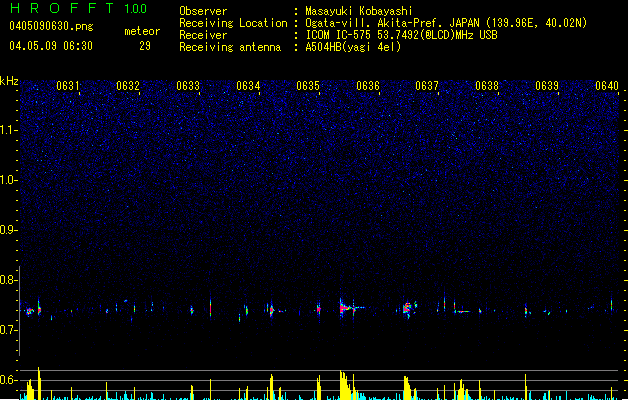Click the 0.6 frequency axis label

pyautogui.click(x=9, y=380)
